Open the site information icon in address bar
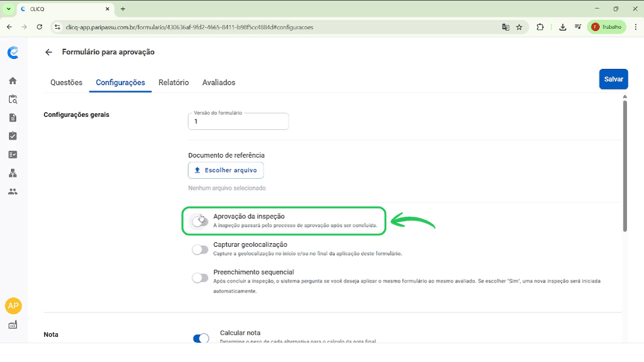Image resolution: width=644 pixels, height=362 pixels. [58, 27]
